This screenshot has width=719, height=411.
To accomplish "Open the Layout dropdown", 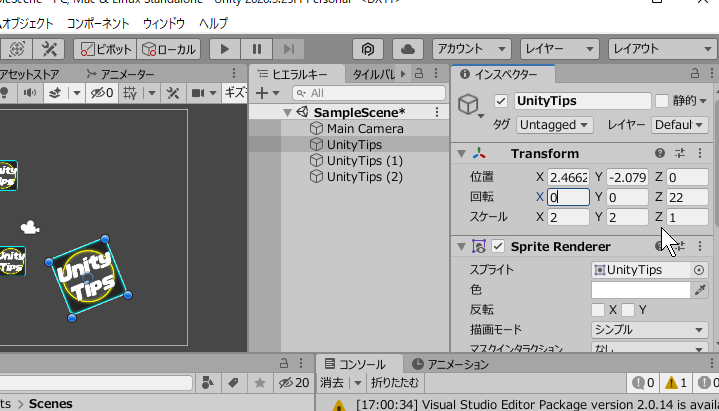I will point(663,49).
